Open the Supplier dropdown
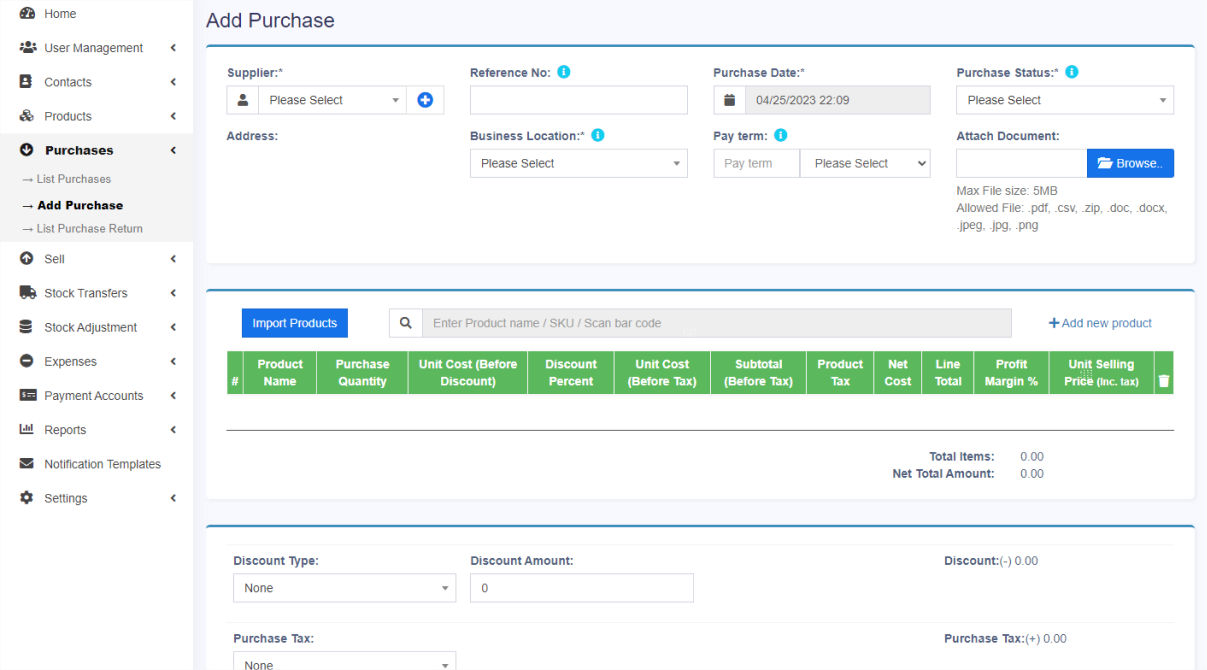The width and height of the screenshot is (1207, 670). [331, 100]
